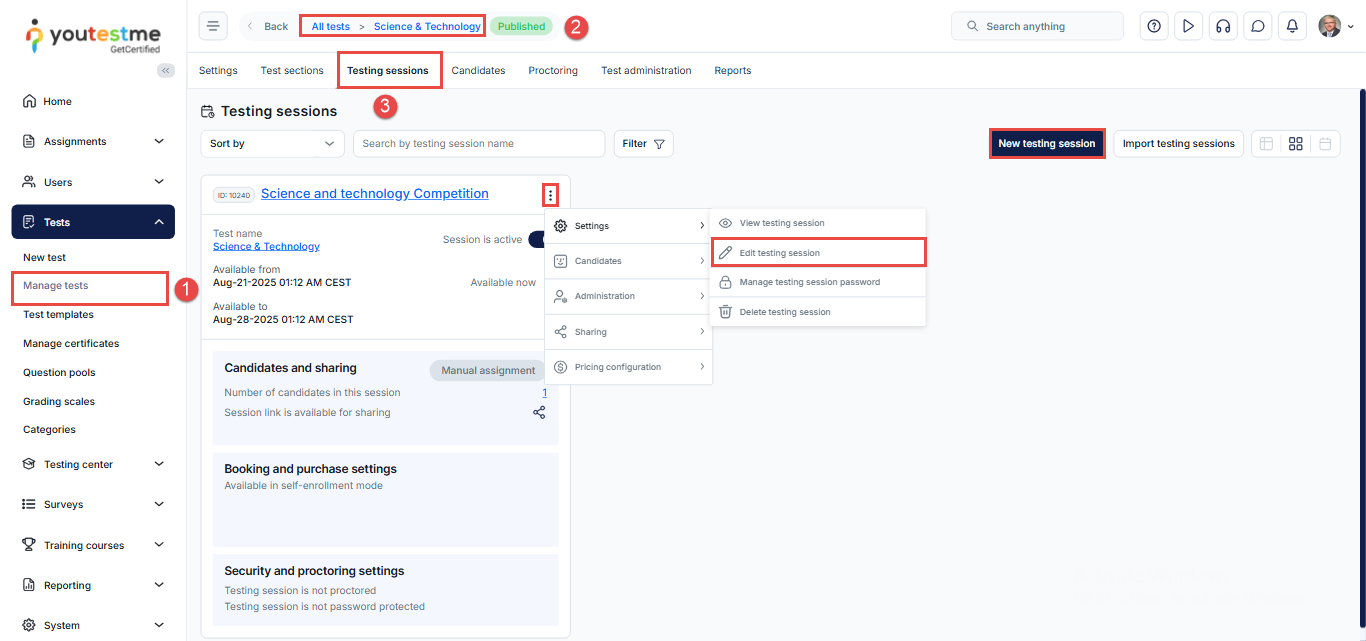
Task: Switch to grid view icon
Action: [1295, 144]
